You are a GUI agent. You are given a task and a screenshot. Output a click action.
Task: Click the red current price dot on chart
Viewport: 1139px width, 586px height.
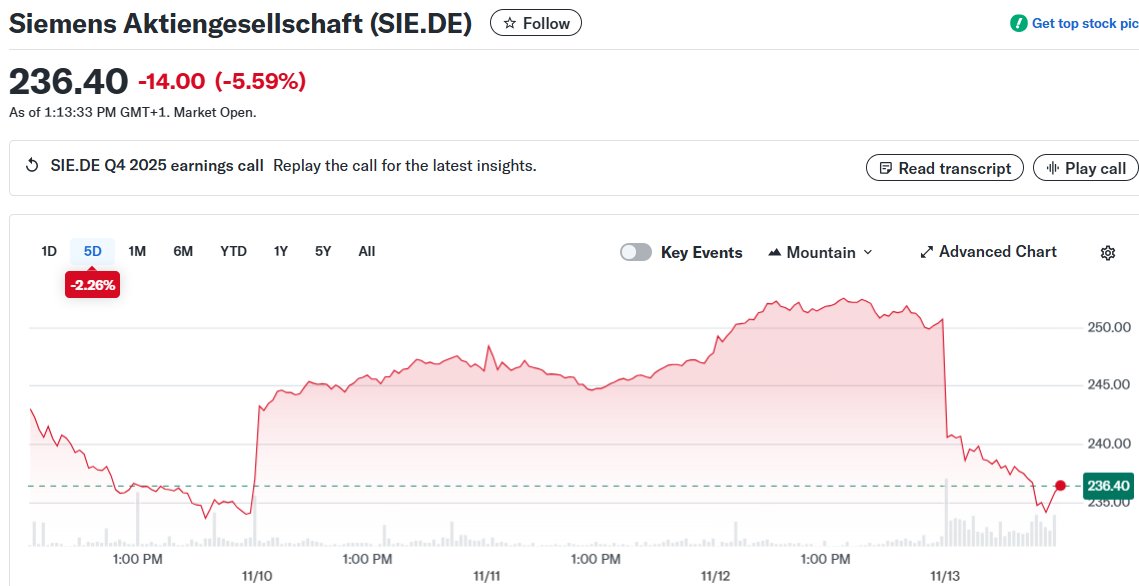coord(1060,486)
